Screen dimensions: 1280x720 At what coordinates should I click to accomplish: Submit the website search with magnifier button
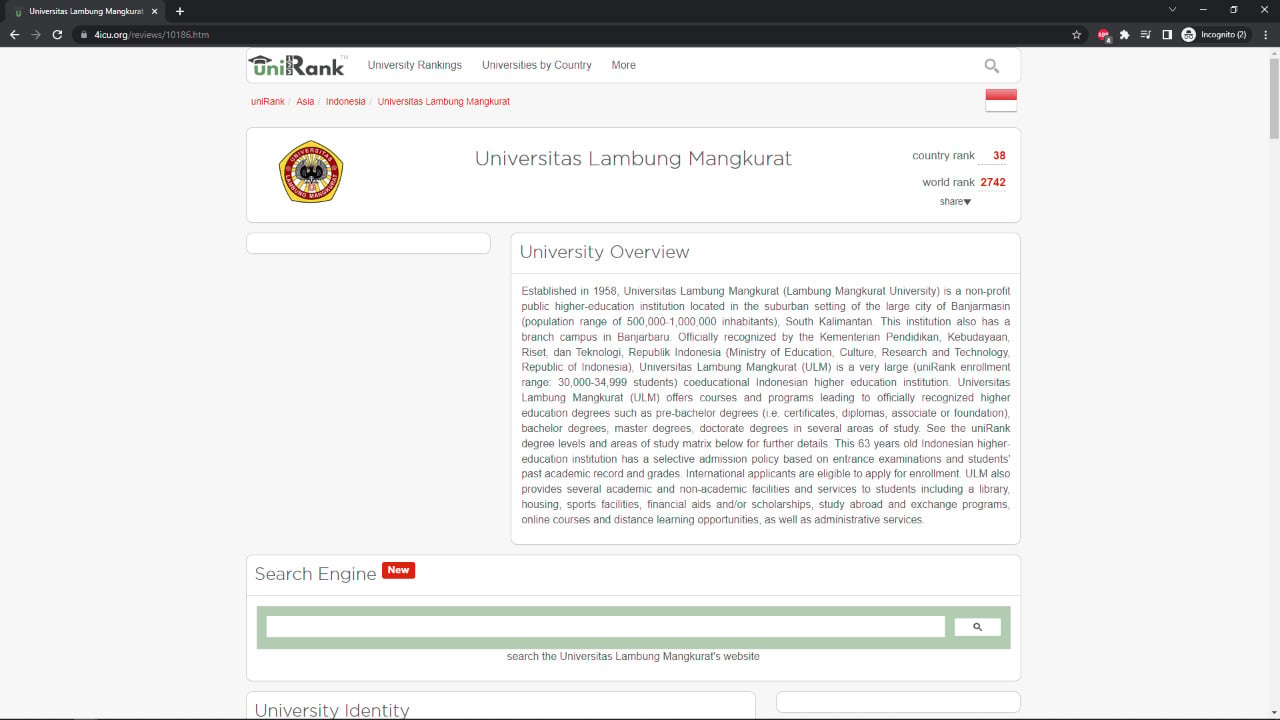tap(977, 627)
